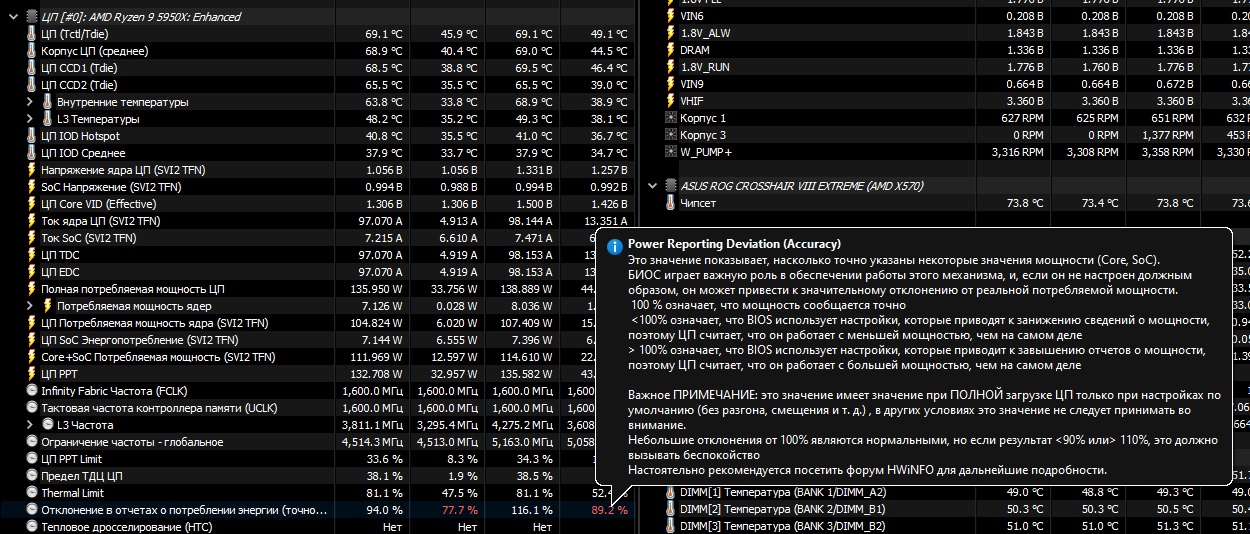
Task: Select the VIN6 voltage row label
Action: (x=692, y=16)
